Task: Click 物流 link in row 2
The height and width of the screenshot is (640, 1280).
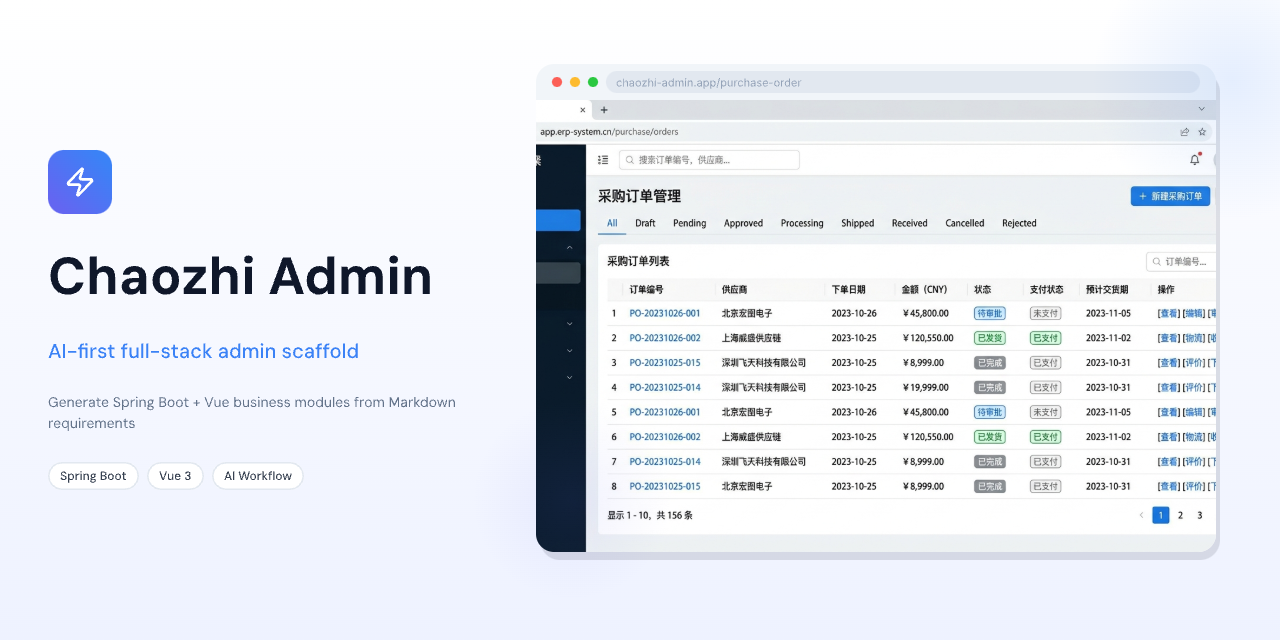Action: click(1194, 338)
